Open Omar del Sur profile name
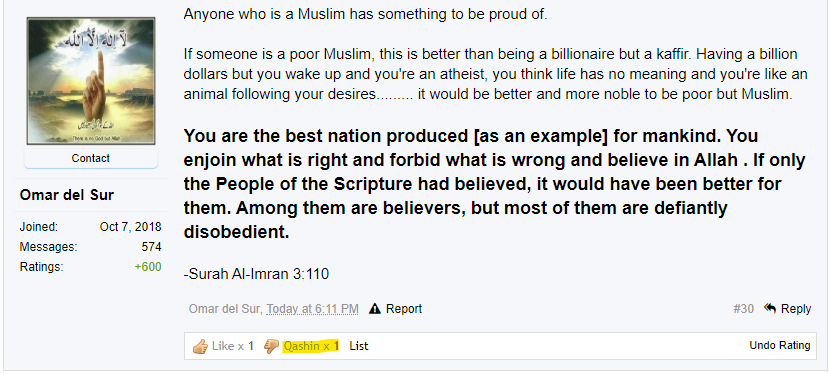This screenshot has height=373, width=829. [x=67, y=195]
